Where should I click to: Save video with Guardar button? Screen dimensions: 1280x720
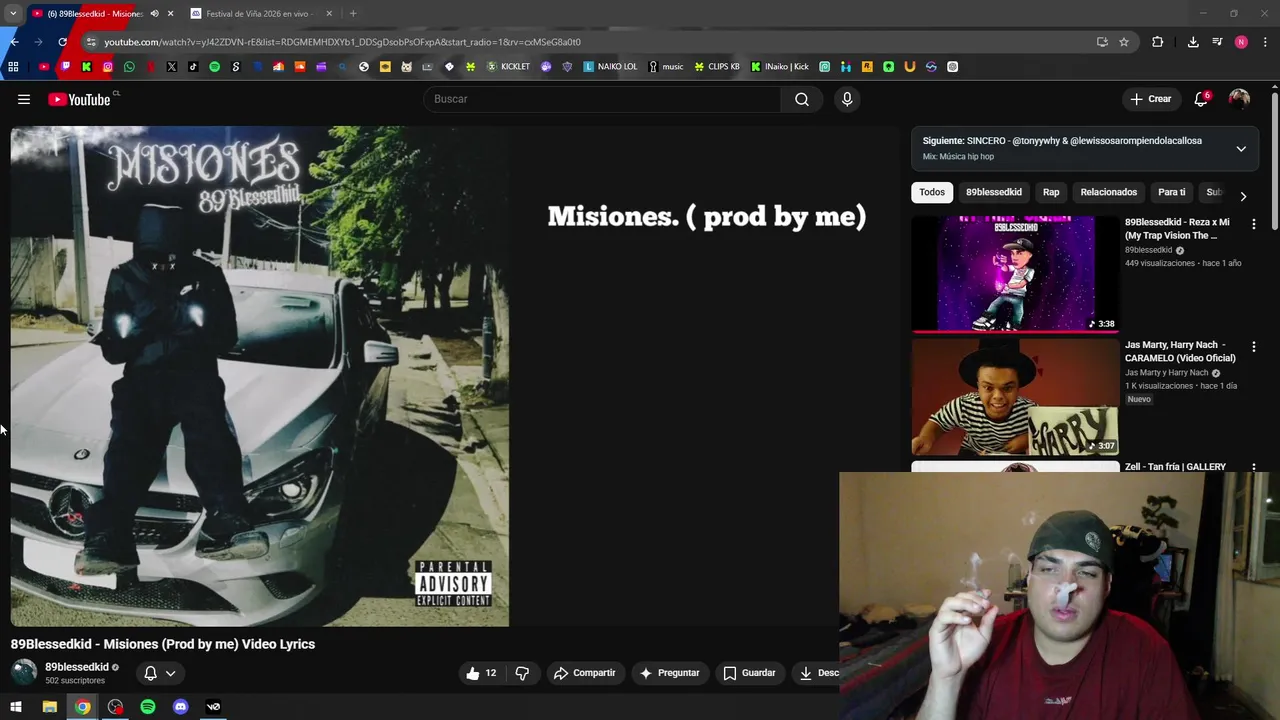tap(750, 673)
